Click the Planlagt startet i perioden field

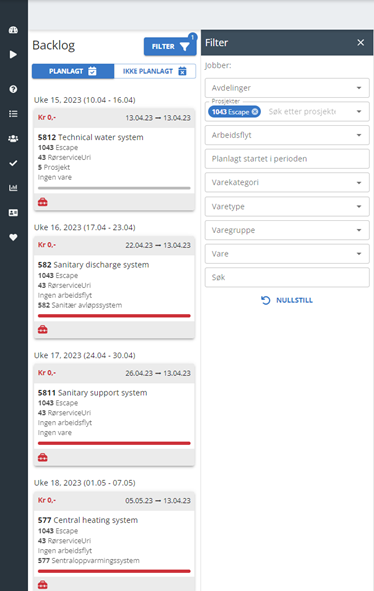[287, 159]
